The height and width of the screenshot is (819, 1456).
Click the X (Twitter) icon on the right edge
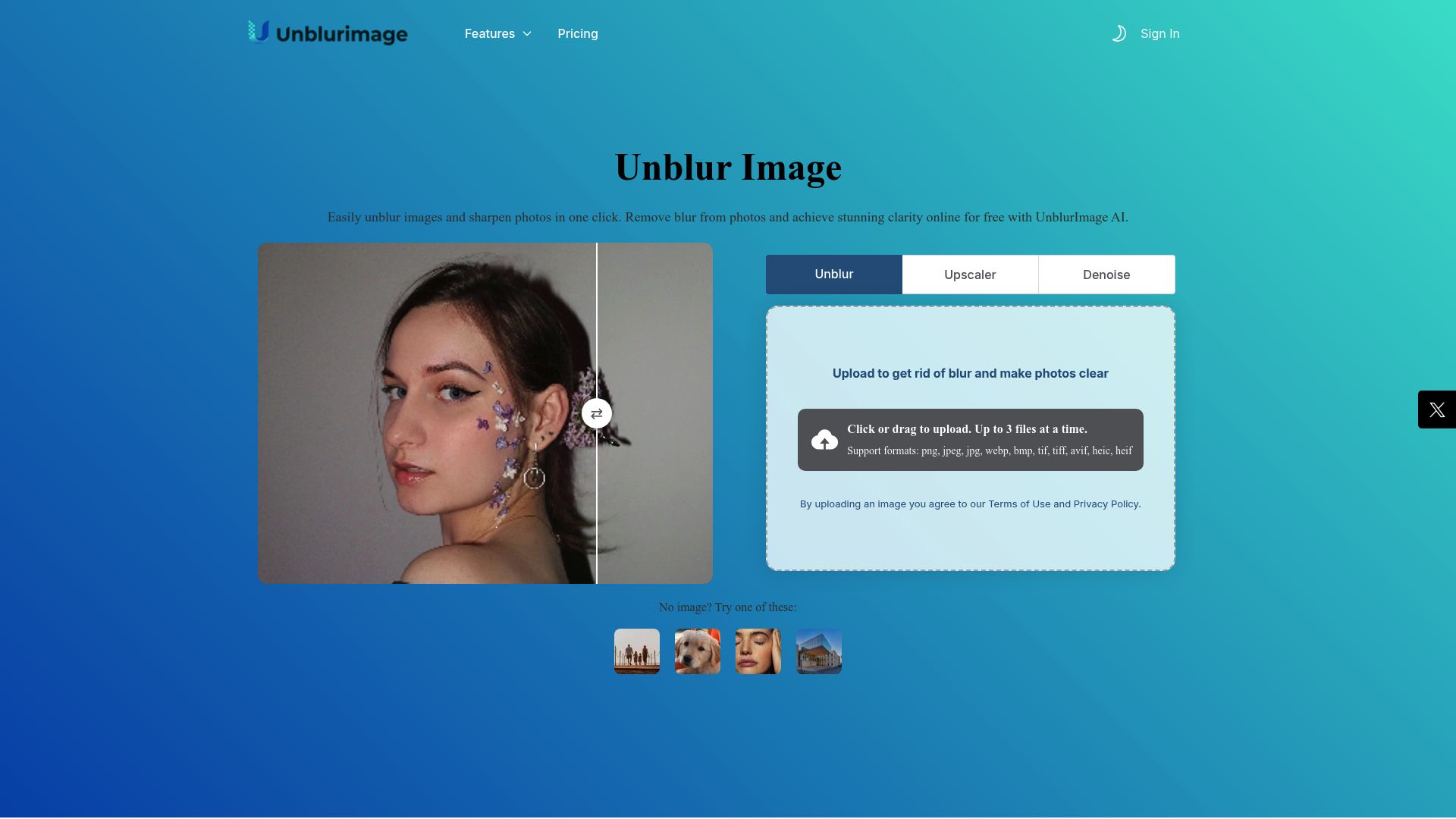click(1437, 409)
